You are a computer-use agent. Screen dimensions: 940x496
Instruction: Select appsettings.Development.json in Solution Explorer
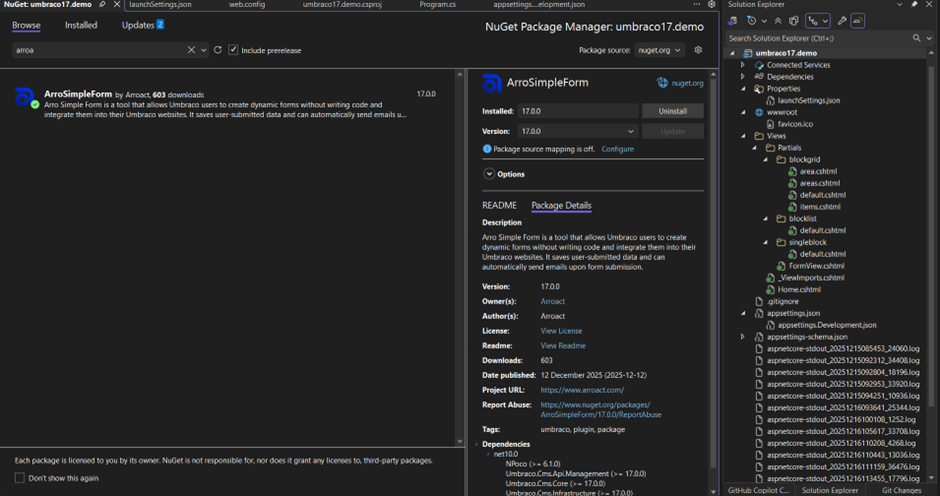[x=827, y=324]
